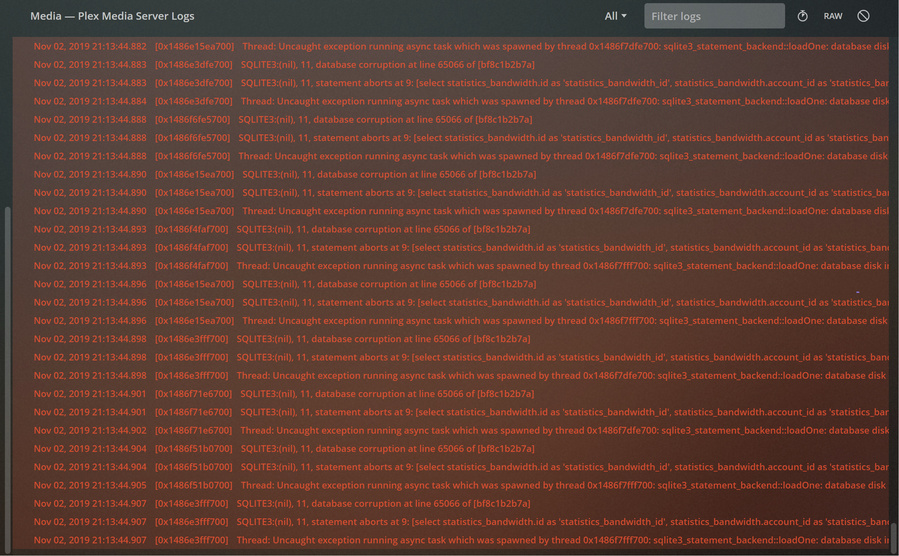Screen dimensions: 899x556
Task: Select the 21:13:44.907 database corruption log row
Action: click(451, 504)
